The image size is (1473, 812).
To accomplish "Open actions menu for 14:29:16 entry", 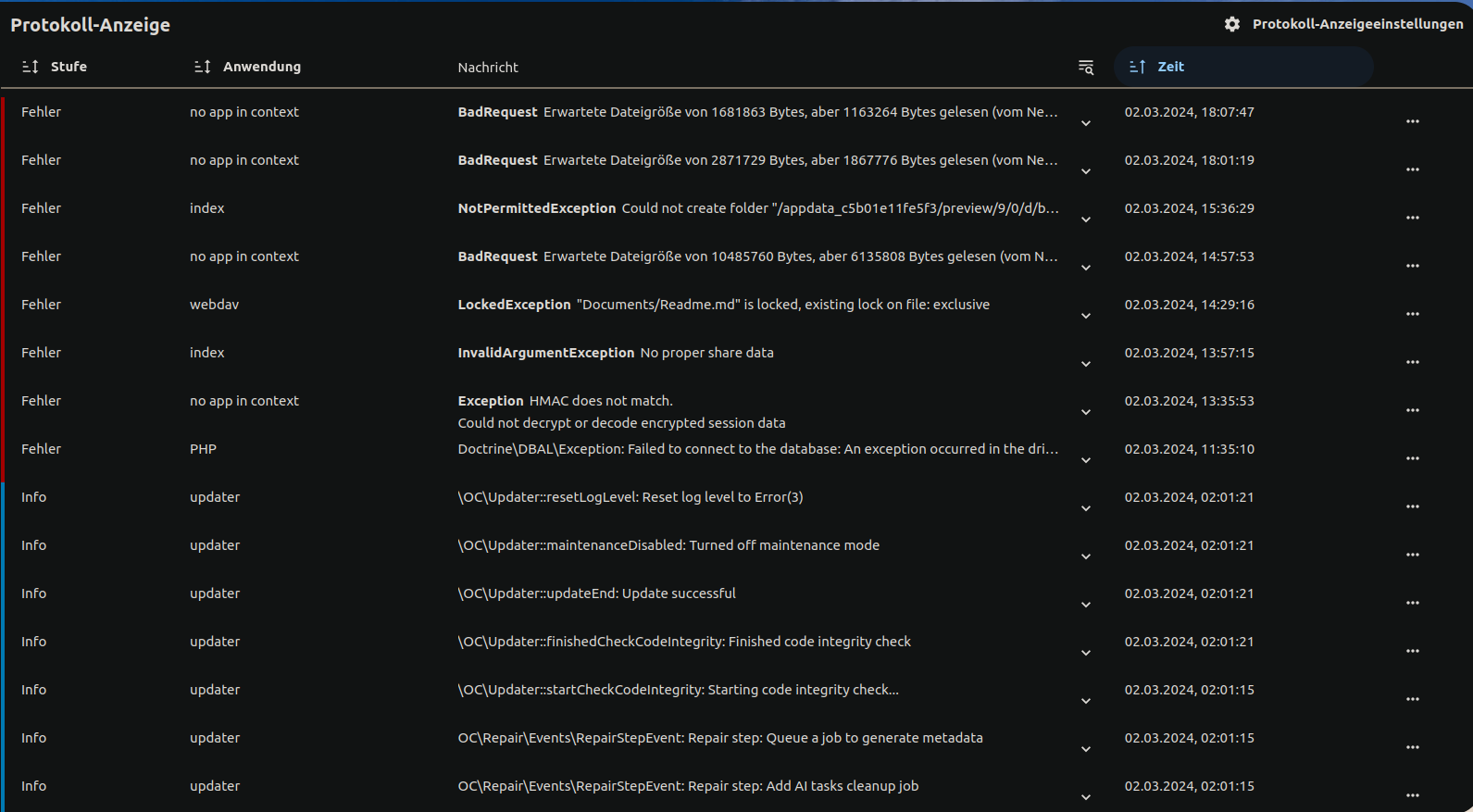I will point(1413,314).
